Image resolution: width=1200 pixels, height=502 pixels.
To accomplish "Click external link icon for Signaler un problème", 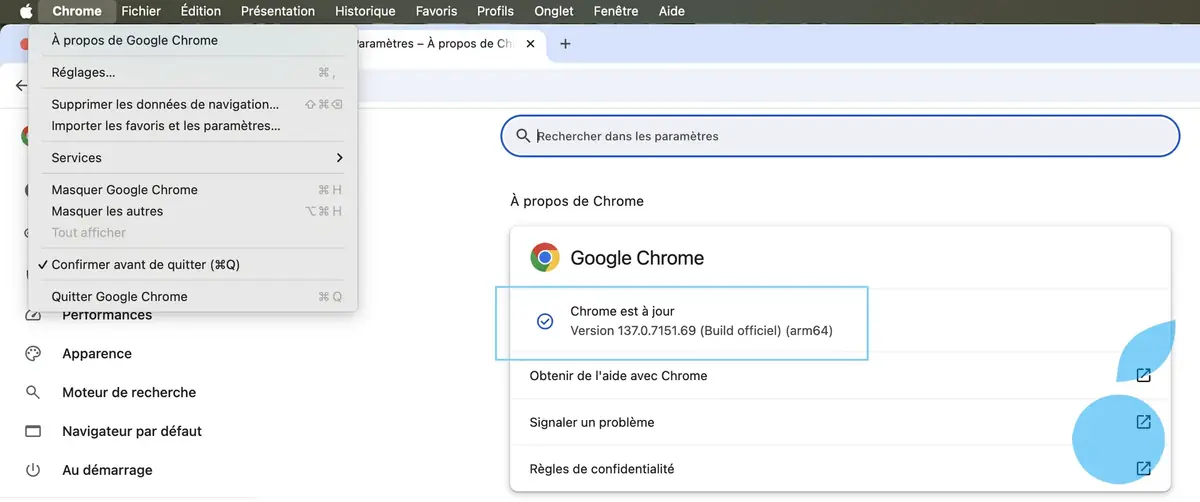I will 1143,422.
